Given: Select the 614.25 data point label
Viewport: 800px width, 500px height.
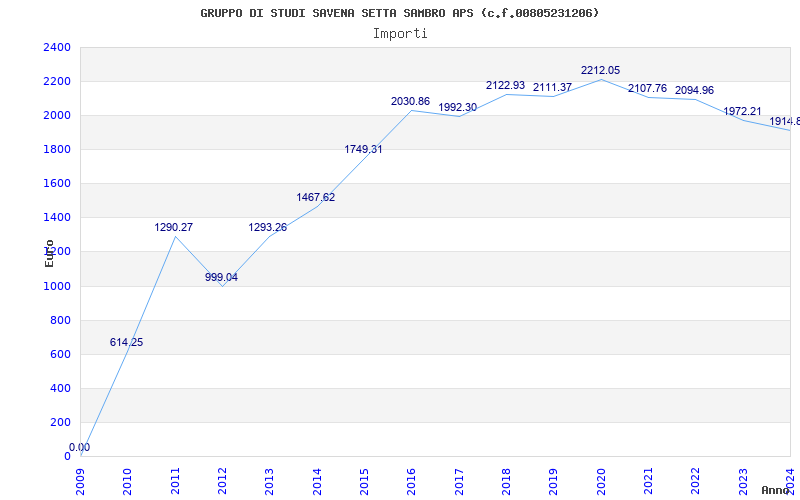Looking at the screenshot, I should pos(127,342).
